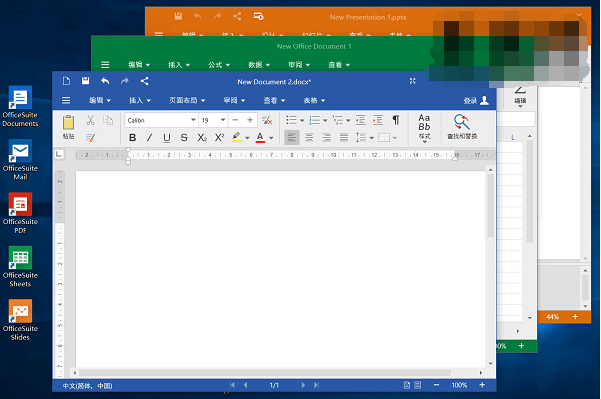Click the new document icon in Documents title bar
601x399 pixels.
[66, 81]
